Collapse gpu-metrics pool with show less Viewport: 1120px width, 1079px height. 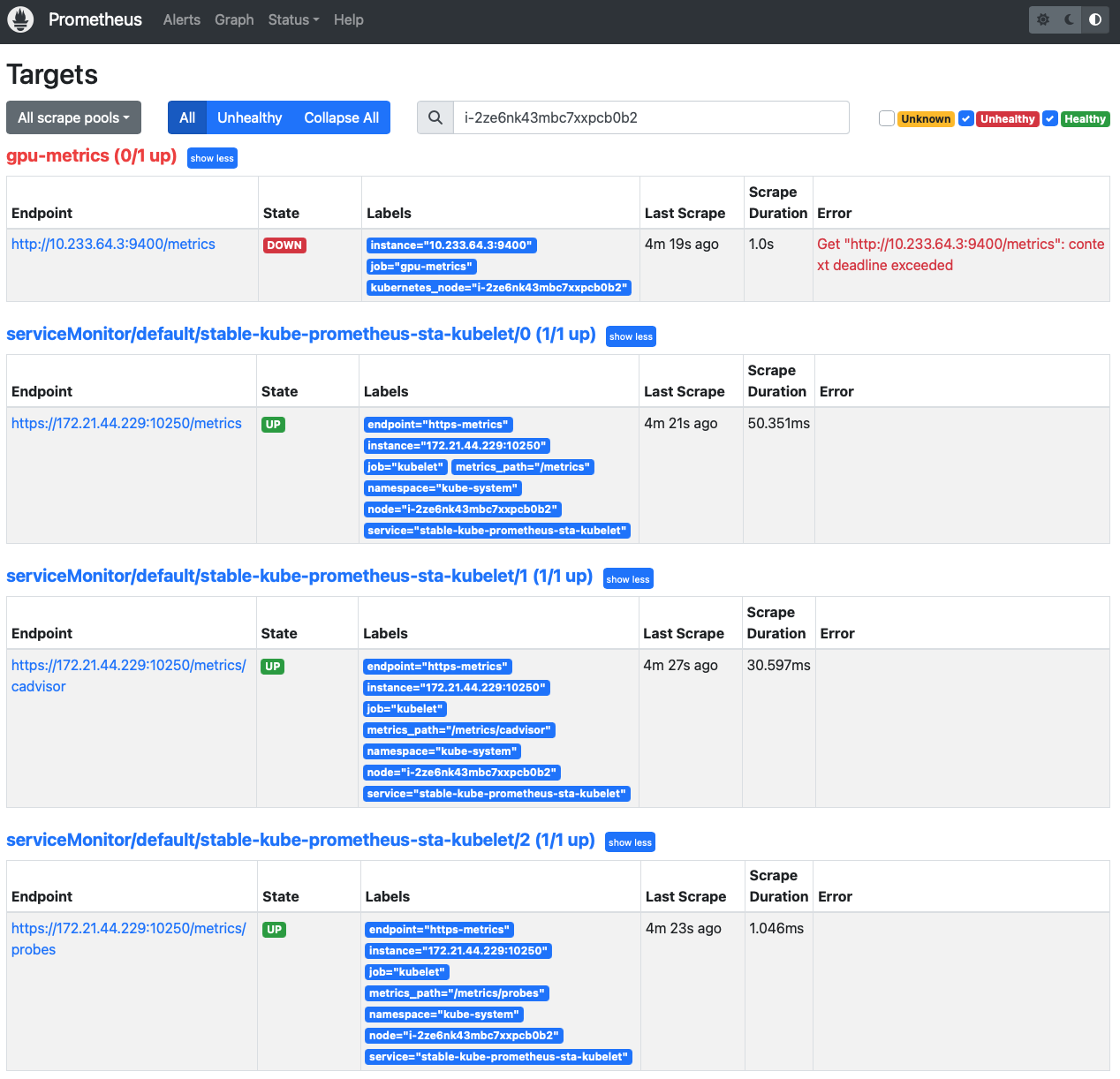tap(212, 158)
